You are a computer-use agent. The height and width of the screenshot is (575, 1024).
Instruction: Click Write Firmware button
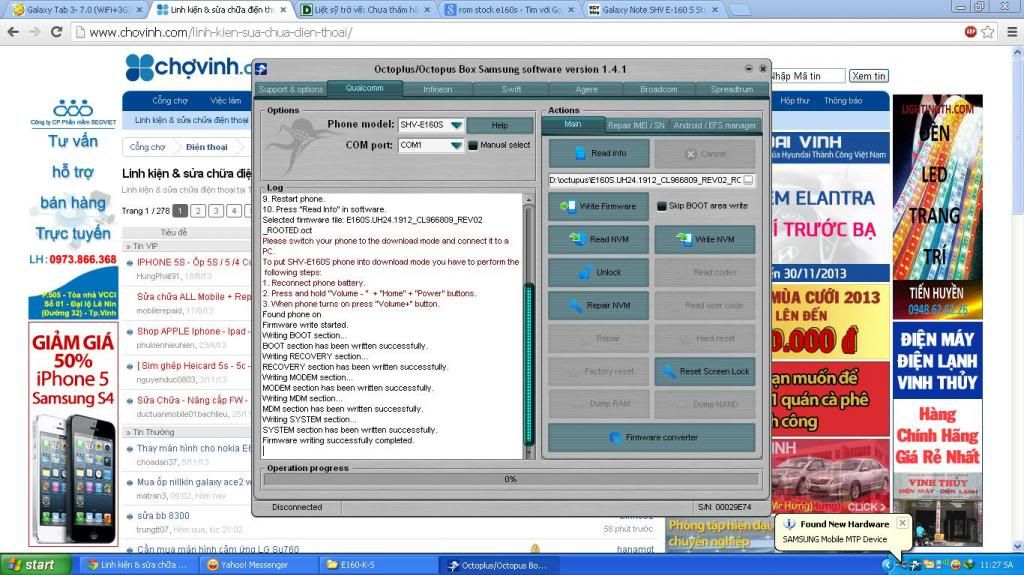click(x=599, y=206)
